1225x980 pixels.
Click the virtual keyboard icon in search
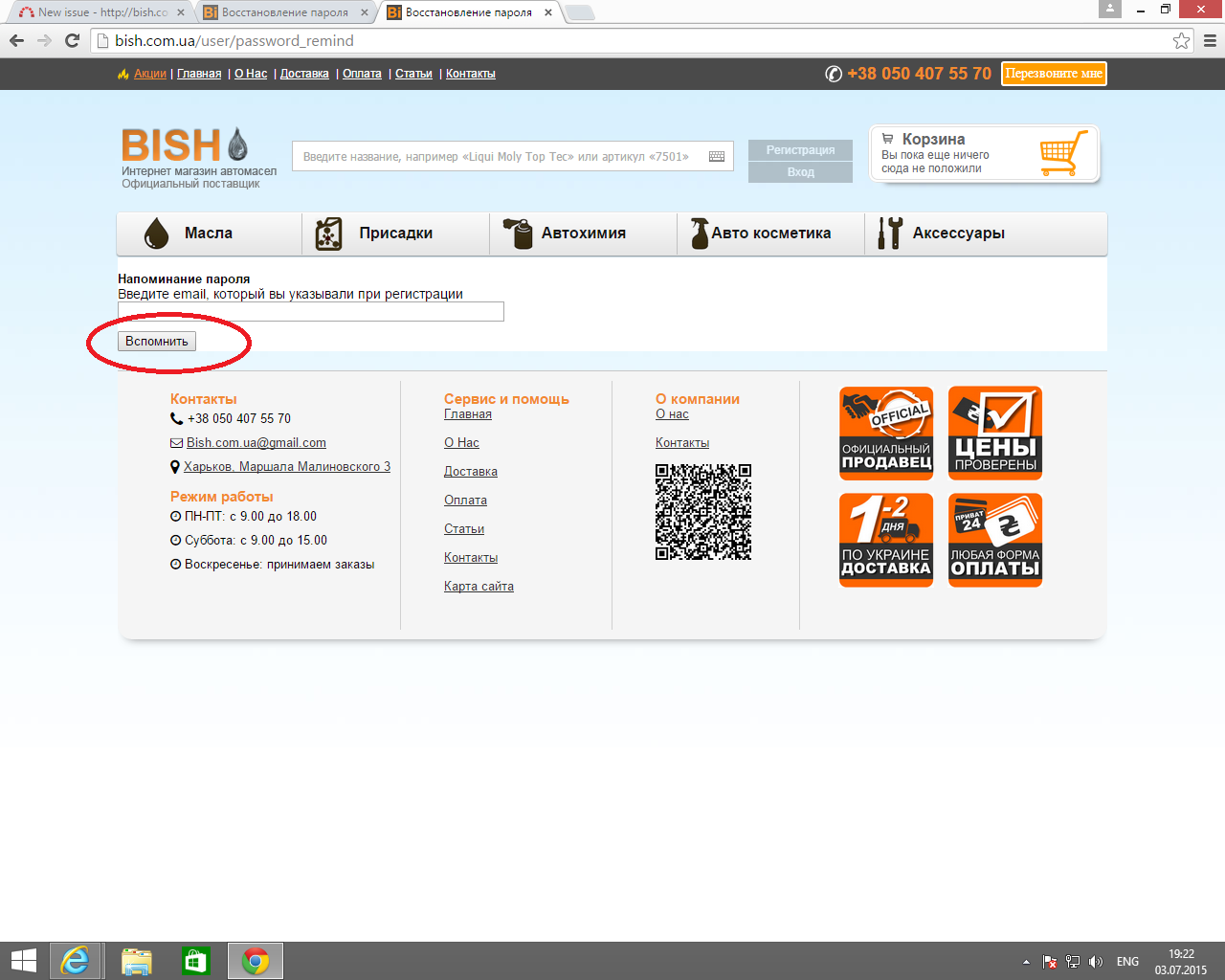pyautogui.click(x=716, y=157)
